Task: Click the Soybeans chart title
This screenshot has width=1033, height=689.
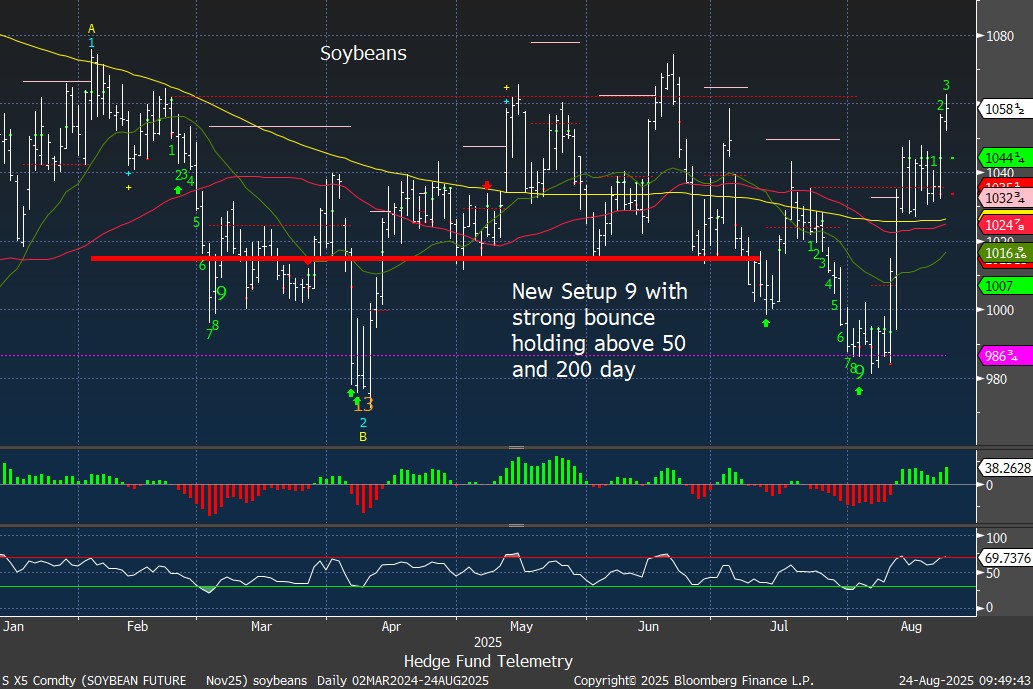Action: (x=363, y=54)
